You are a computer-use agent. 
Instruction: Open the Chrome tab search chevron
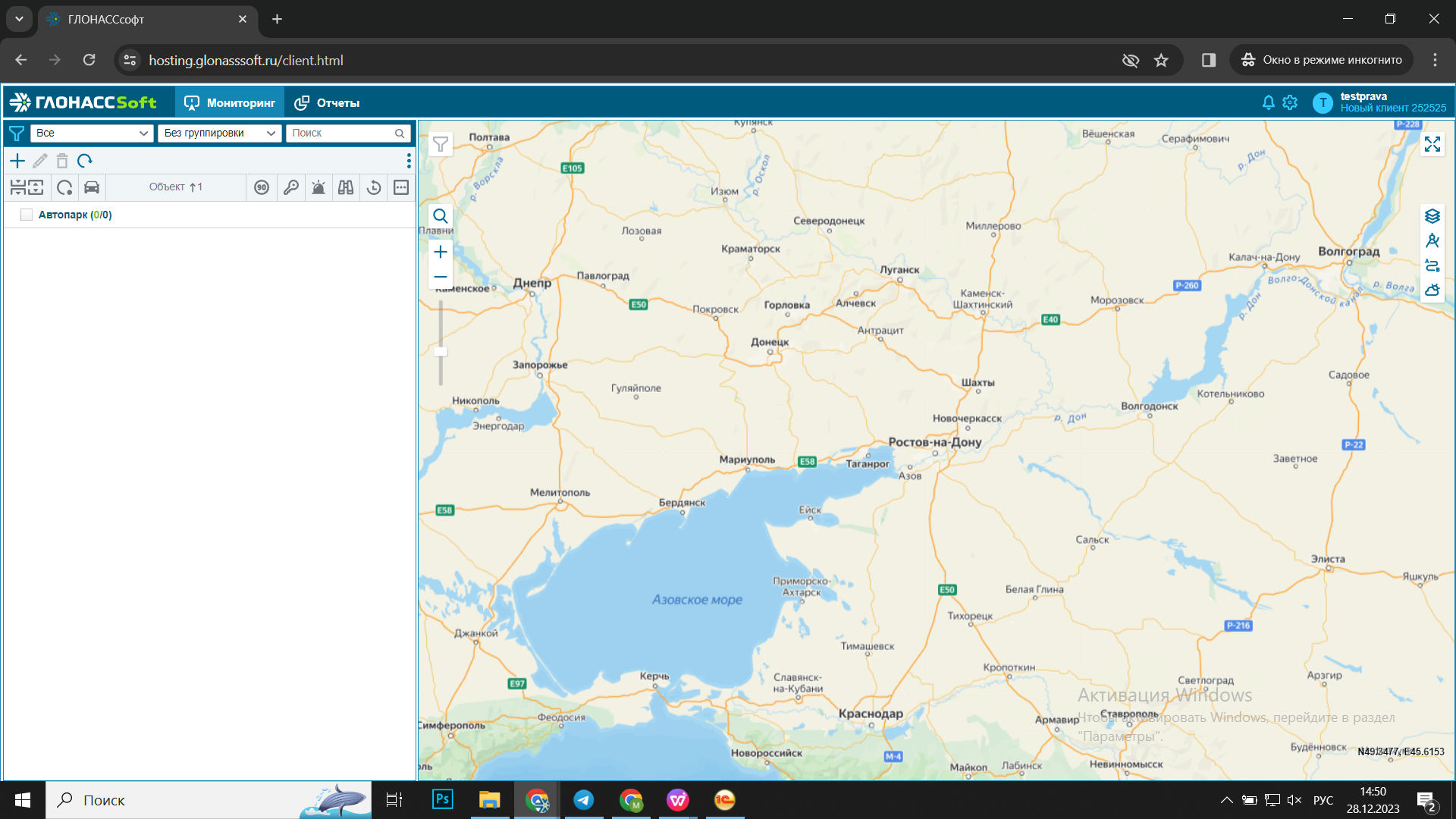[x=19, y=19]
